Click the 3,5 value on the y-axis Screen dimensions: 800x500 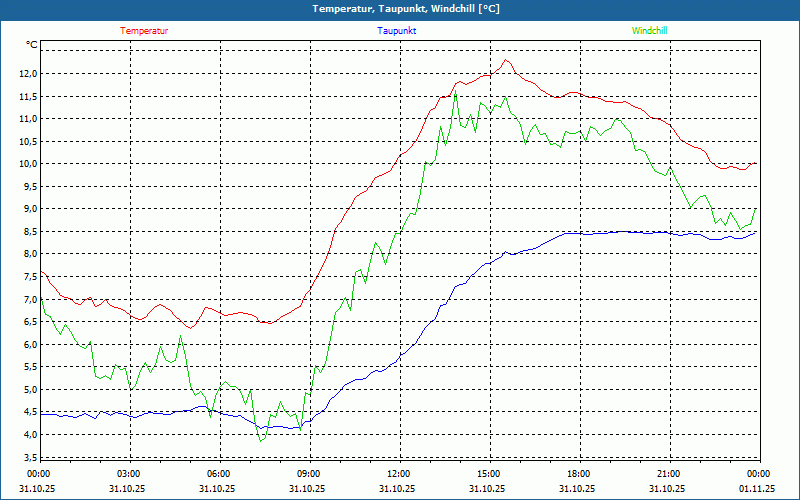point(27,458)
